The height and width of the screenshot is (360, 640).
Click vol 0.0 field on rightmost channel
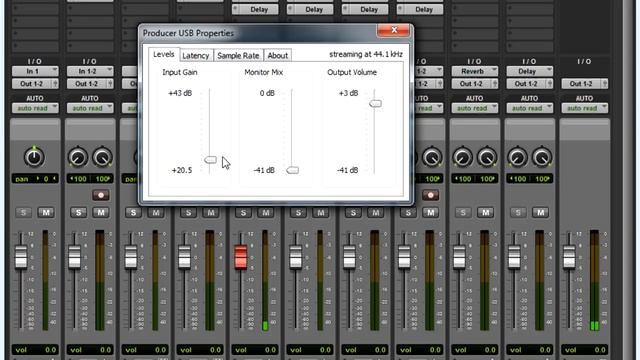(584, 350)
